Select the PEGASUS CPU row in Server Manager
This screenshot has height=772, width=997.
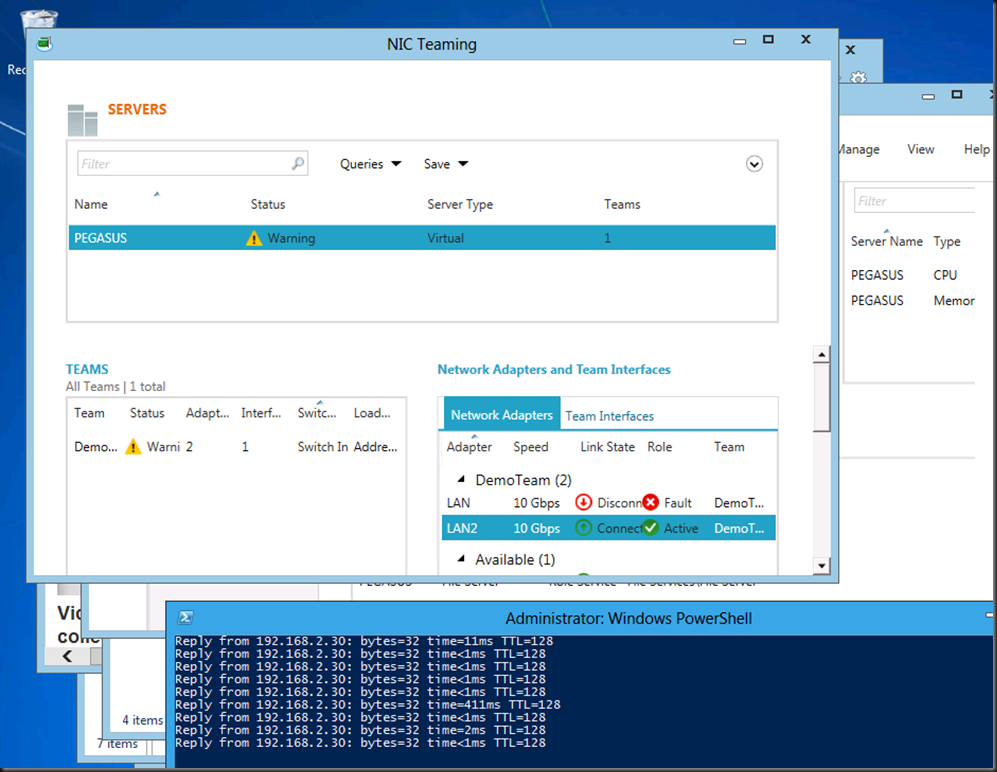click(912, 275)
